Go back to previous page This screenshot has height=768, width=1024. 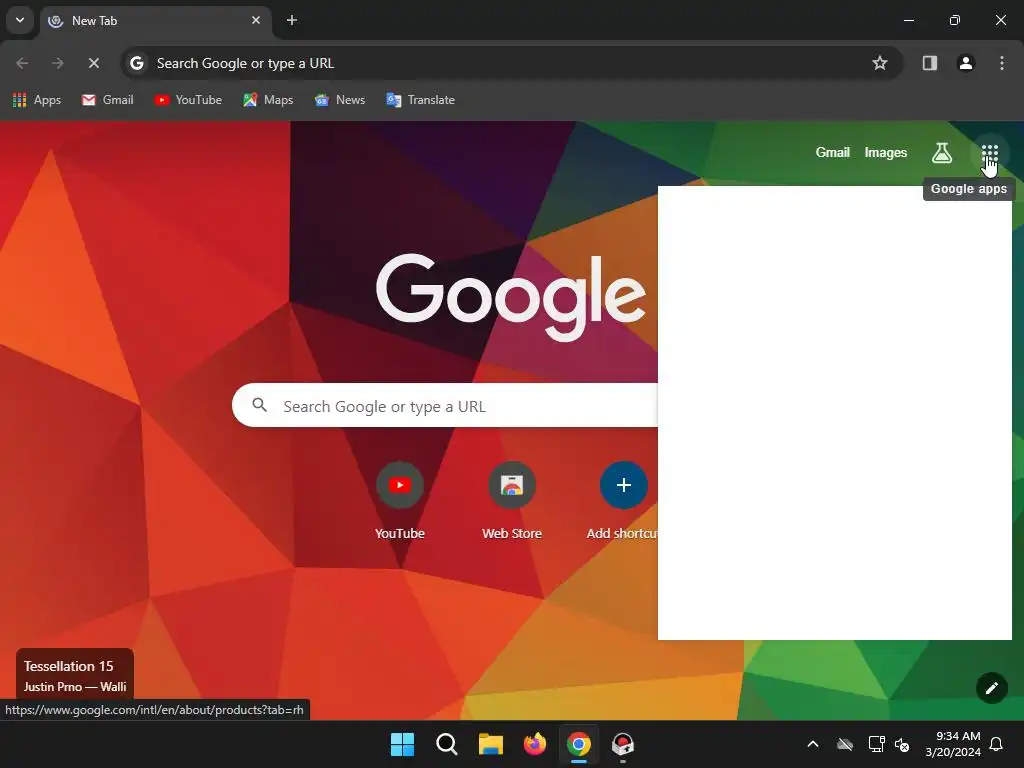click(22, 63)
